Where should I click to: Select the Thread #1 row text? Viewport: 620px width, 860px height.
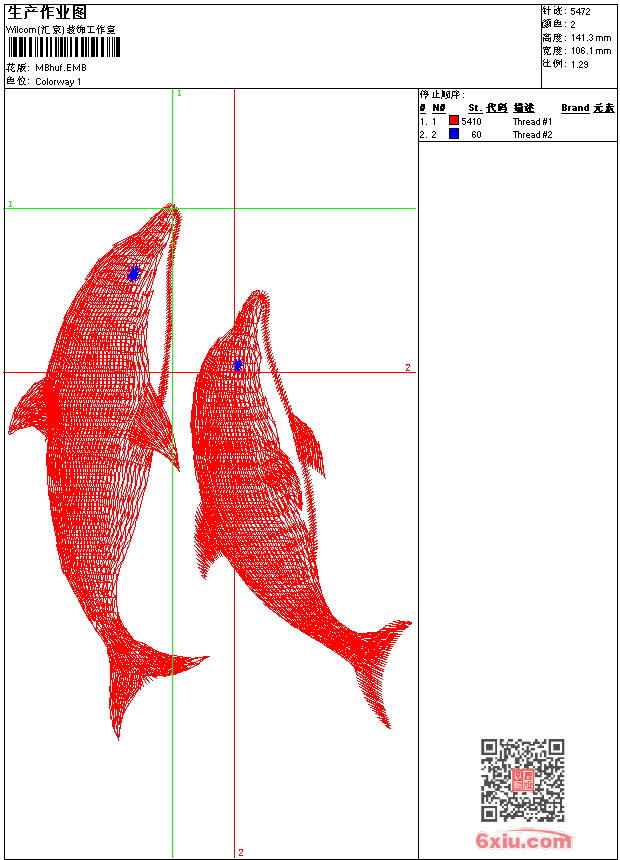pyautogui.click(x=532, y=122)
